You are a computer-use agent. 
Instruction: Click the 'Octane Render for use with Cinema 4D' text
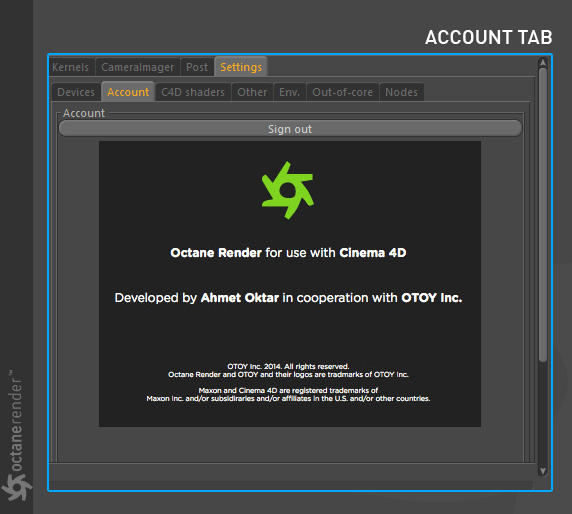pos(288,253)
